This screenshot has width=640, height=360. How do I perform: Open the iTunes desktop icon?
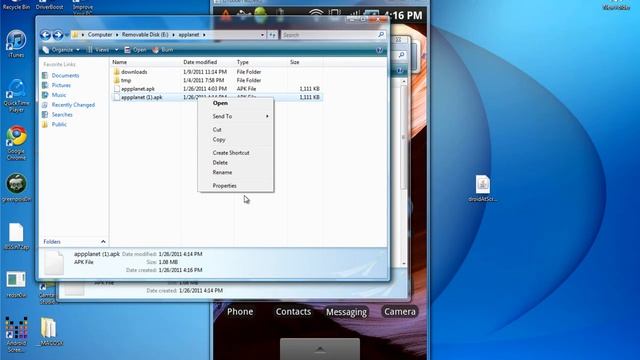16,44
